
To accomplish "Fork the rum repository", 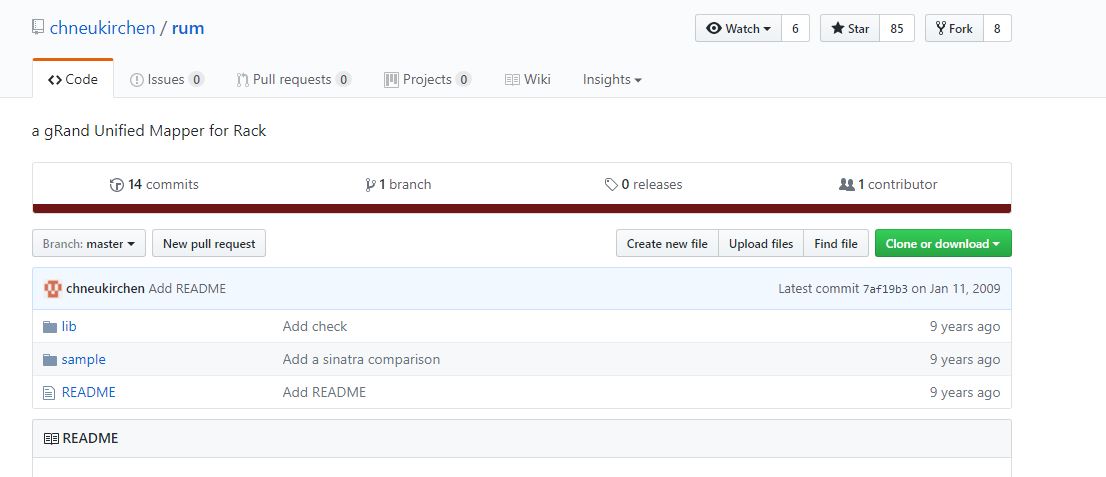I will pyautogui.click(x=954, y=28).
